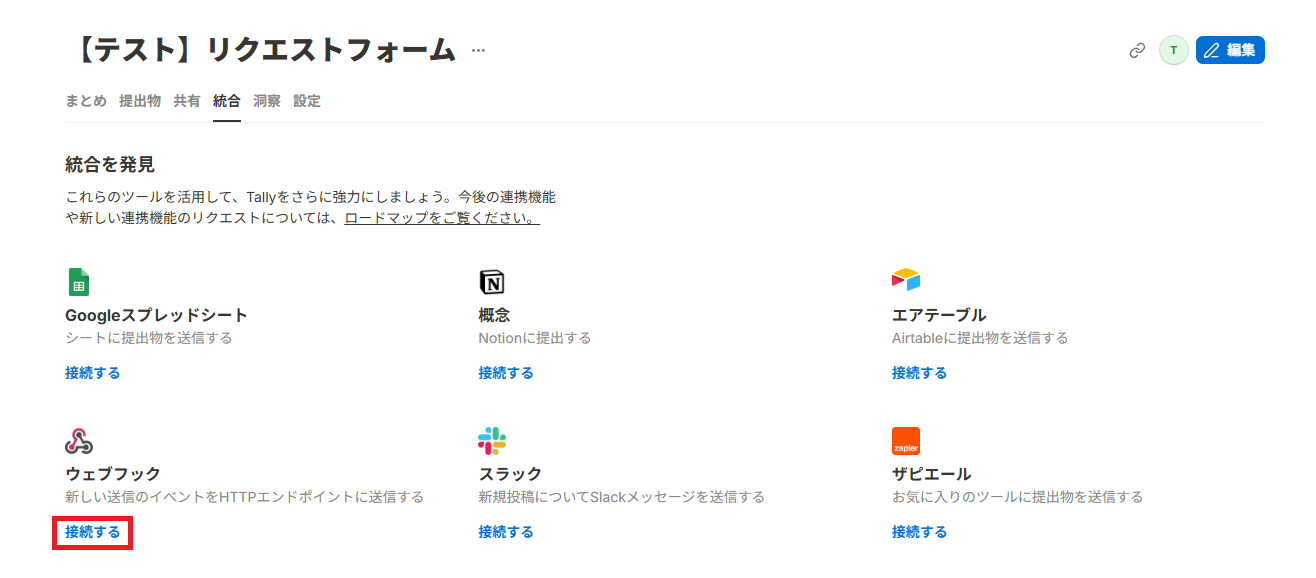Image resolution: width=1316 pixels, height=578 pixels.
Task: Click the エアテーブル heading
Action: pyautogui.click(x=939, y=315)
